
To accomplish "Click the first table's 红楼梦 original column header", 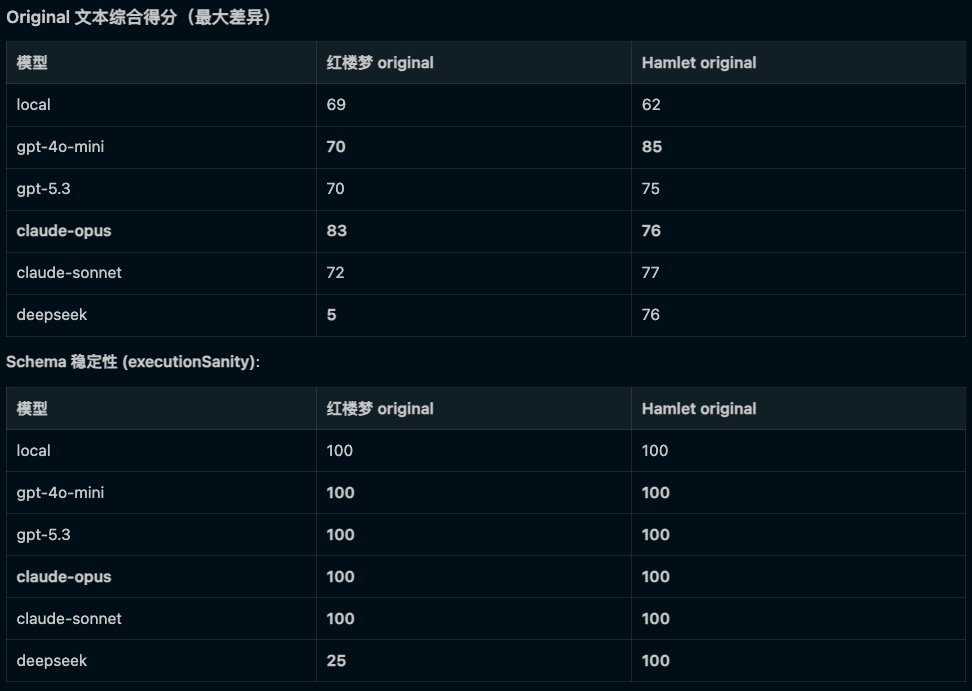I will click(380, 63).
